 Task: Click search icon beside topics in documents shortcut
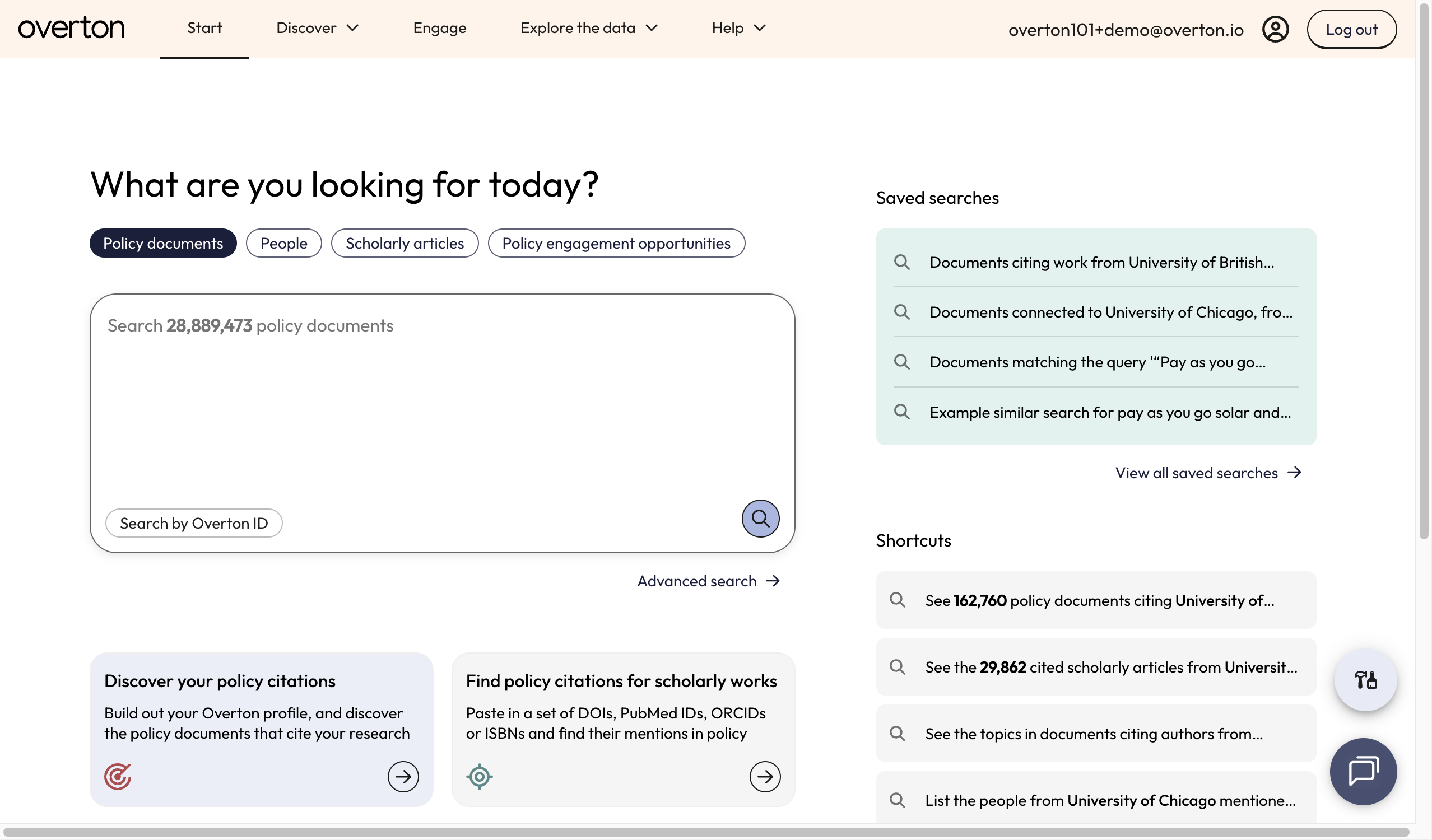tap(897, 733)
